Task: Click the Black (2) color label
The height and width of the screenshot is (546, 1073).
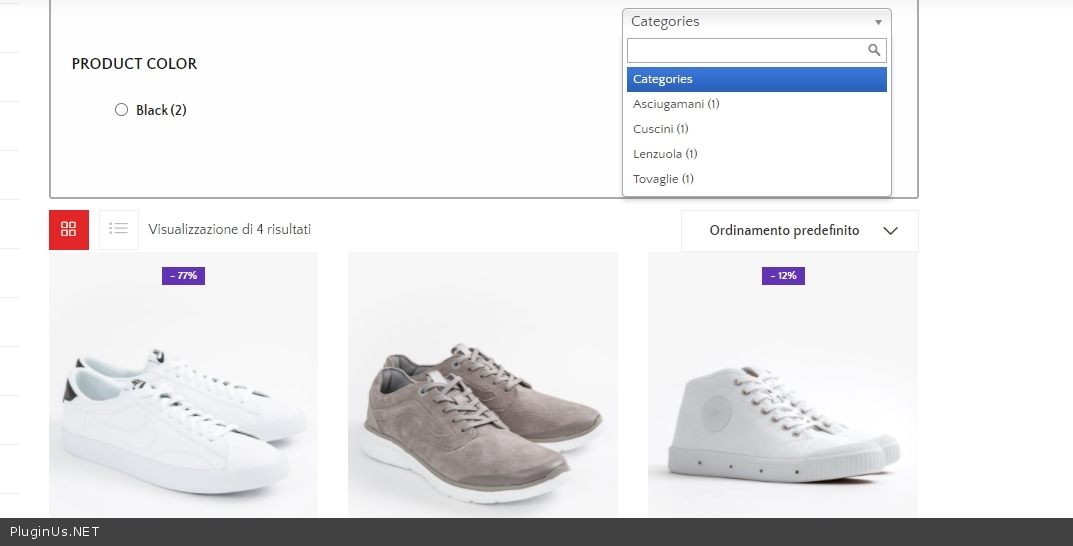Action: click(x=161, y=110)
